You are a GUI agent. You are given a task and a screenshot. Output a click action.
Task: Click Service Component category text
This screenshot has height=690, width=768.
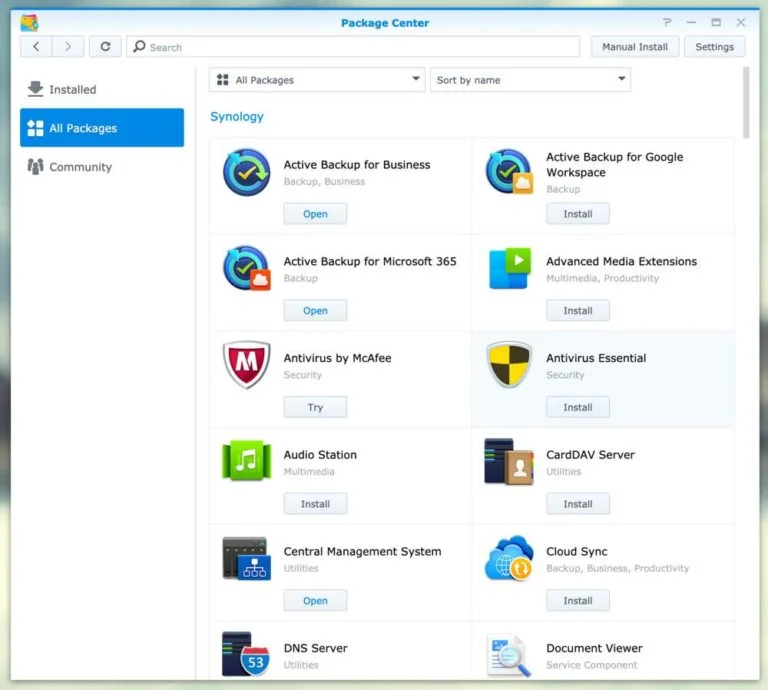591,665
